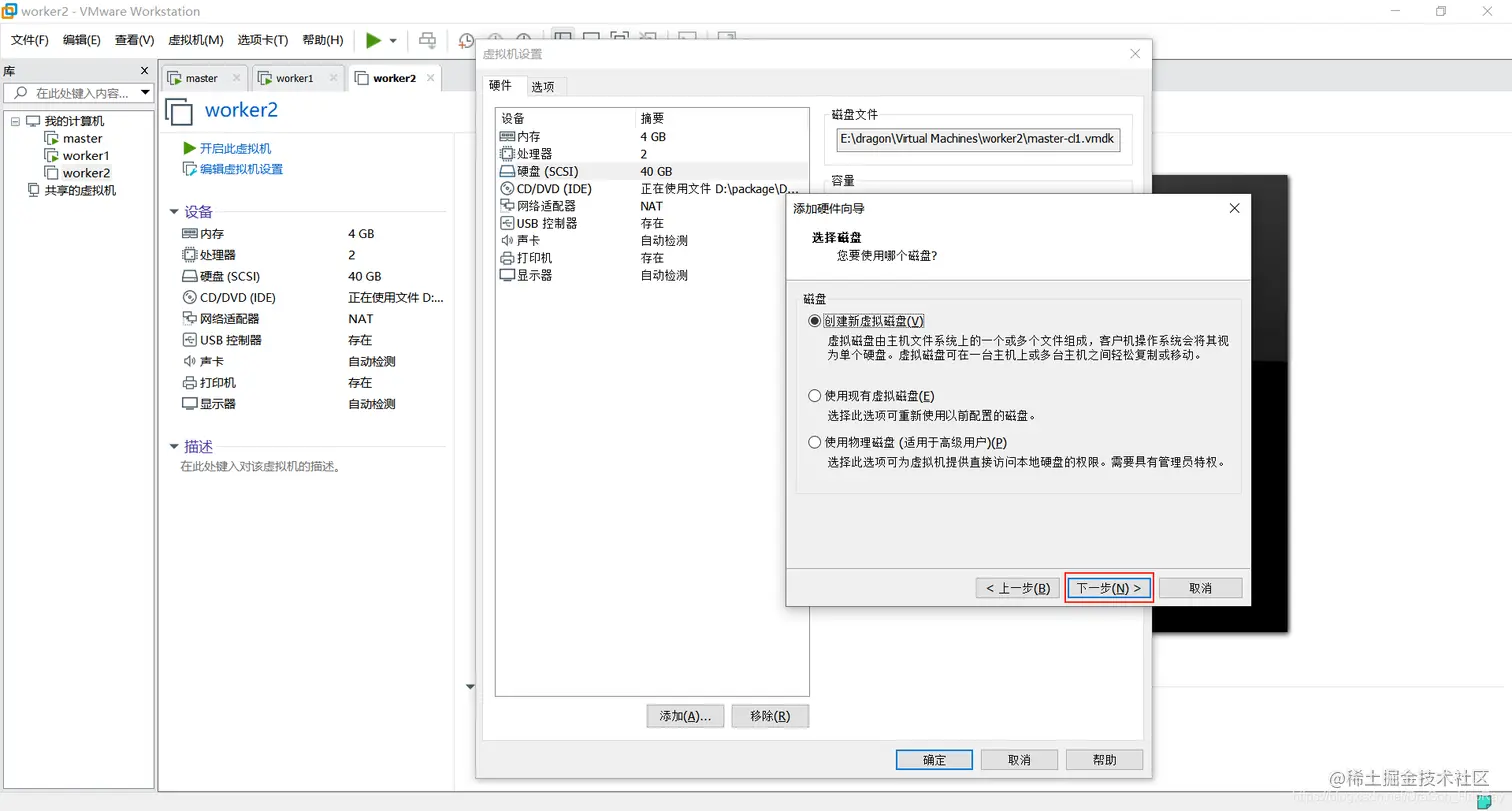Click 硬盘 (SCSI) icon in worker2 device summary

pos(190,276)
